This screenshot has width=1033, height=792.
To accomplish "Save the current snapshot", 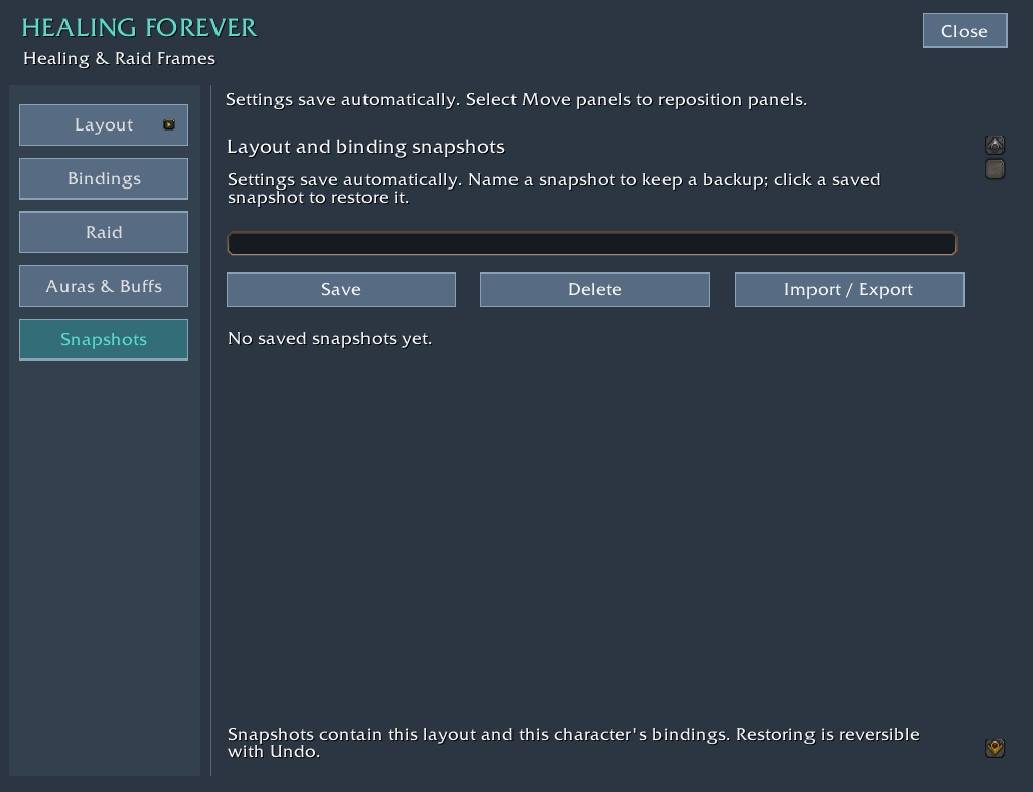I will [x=341, y=289].
